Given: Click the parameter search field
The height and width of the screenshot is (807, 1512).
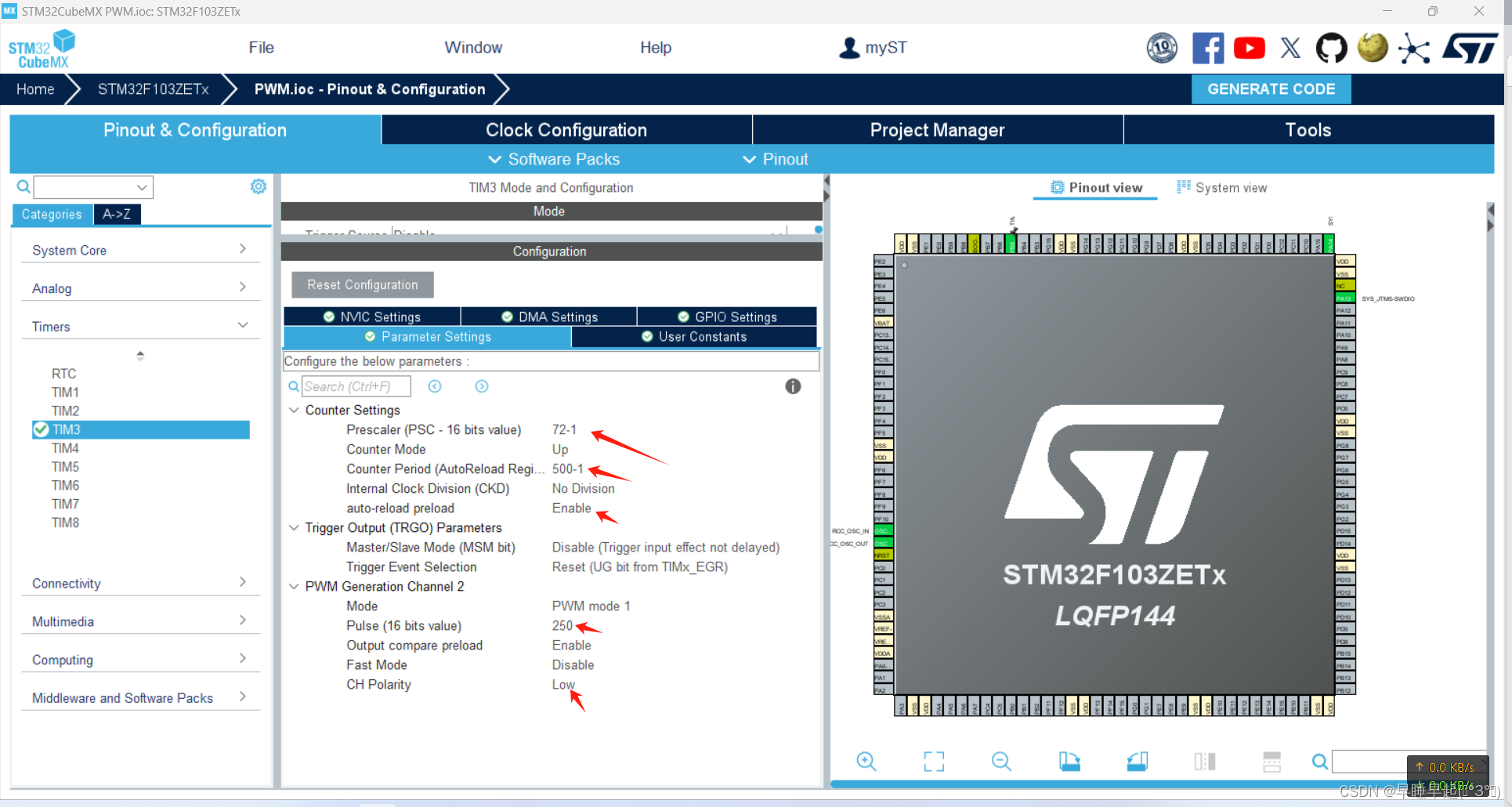Looking at the screenshot, I should click(356, 385).
